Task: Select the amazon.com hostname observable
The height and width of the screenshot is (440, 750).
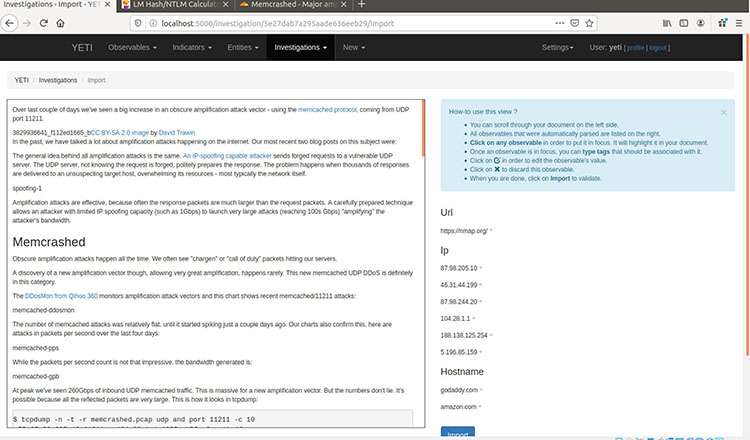Action: [x=458, y=407]
